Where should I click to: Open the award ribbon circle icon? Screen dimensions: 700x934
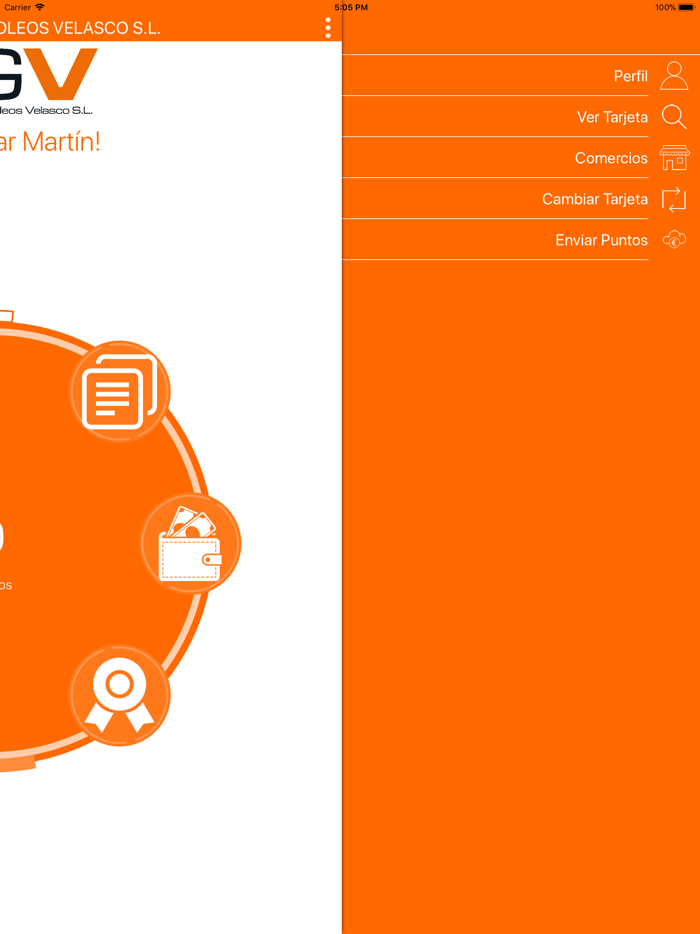click(120, 695)
